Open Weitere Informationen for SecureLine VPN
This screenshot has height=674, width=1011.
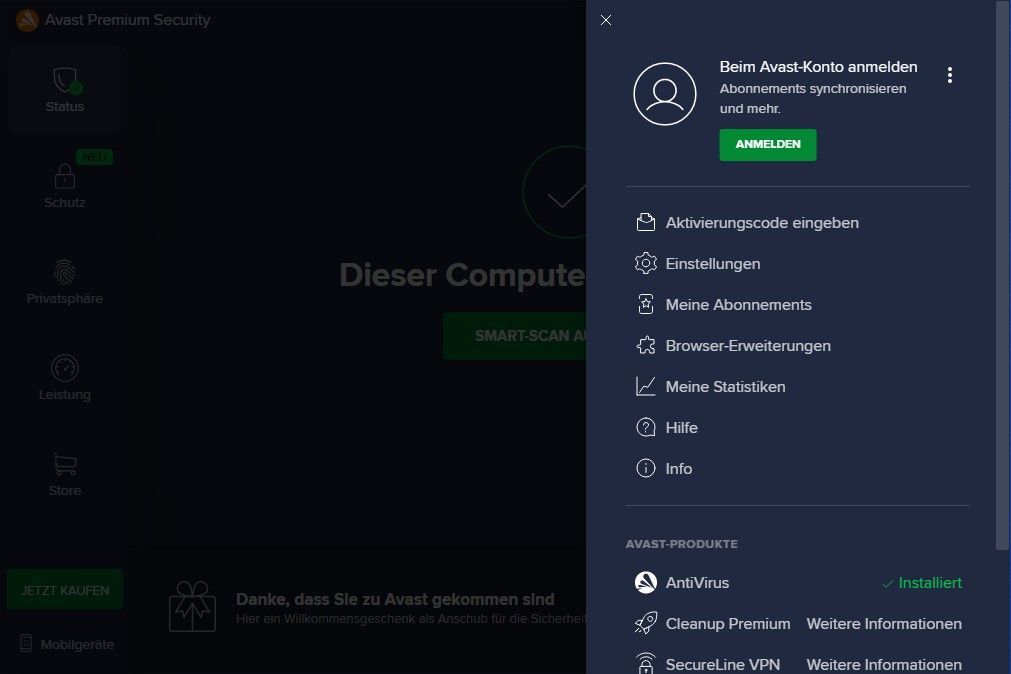(884, 664)
